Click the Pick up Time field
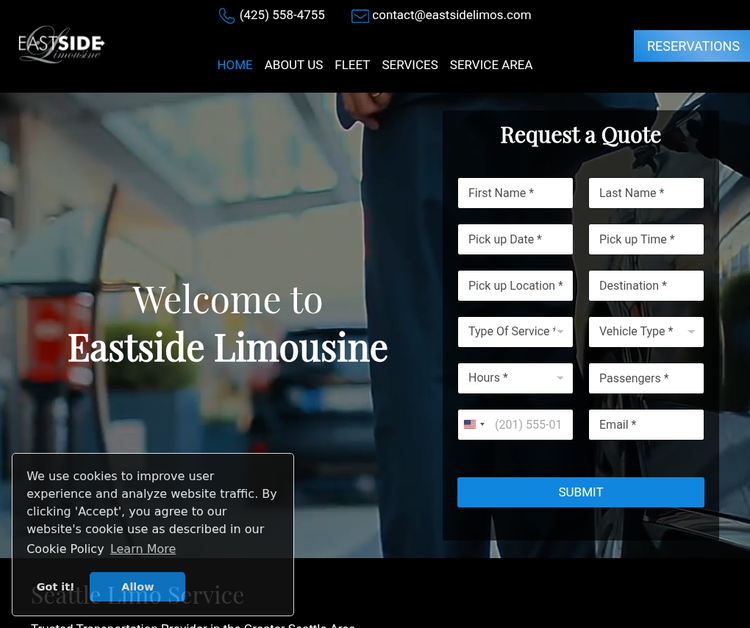750x628 pixels. tap(646, 239)
